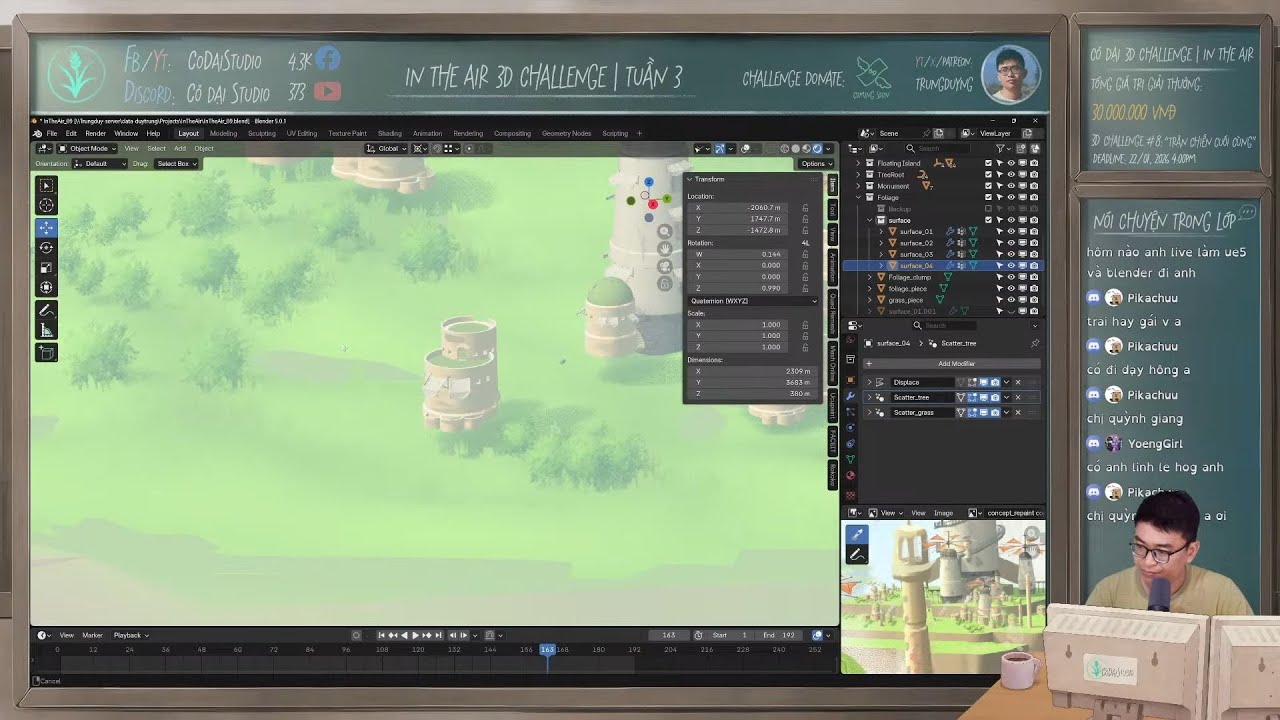Viewport: 1280px width, 720px height.
Task: Click the viewport pan hand gizmo
Action: pos(664,249)
